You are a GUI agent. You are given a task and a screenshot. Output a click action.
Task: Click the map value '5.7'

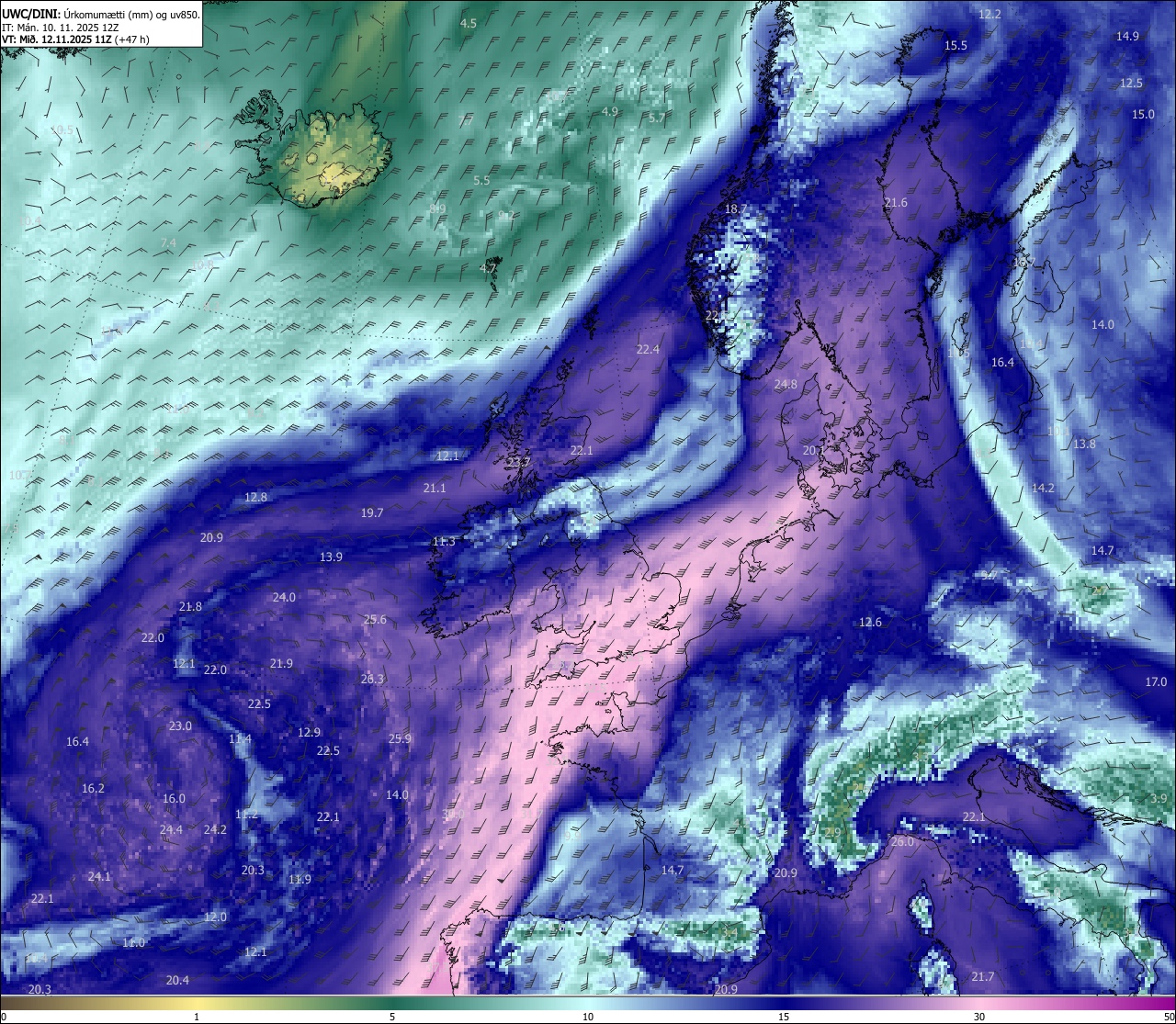pos(656,118)
